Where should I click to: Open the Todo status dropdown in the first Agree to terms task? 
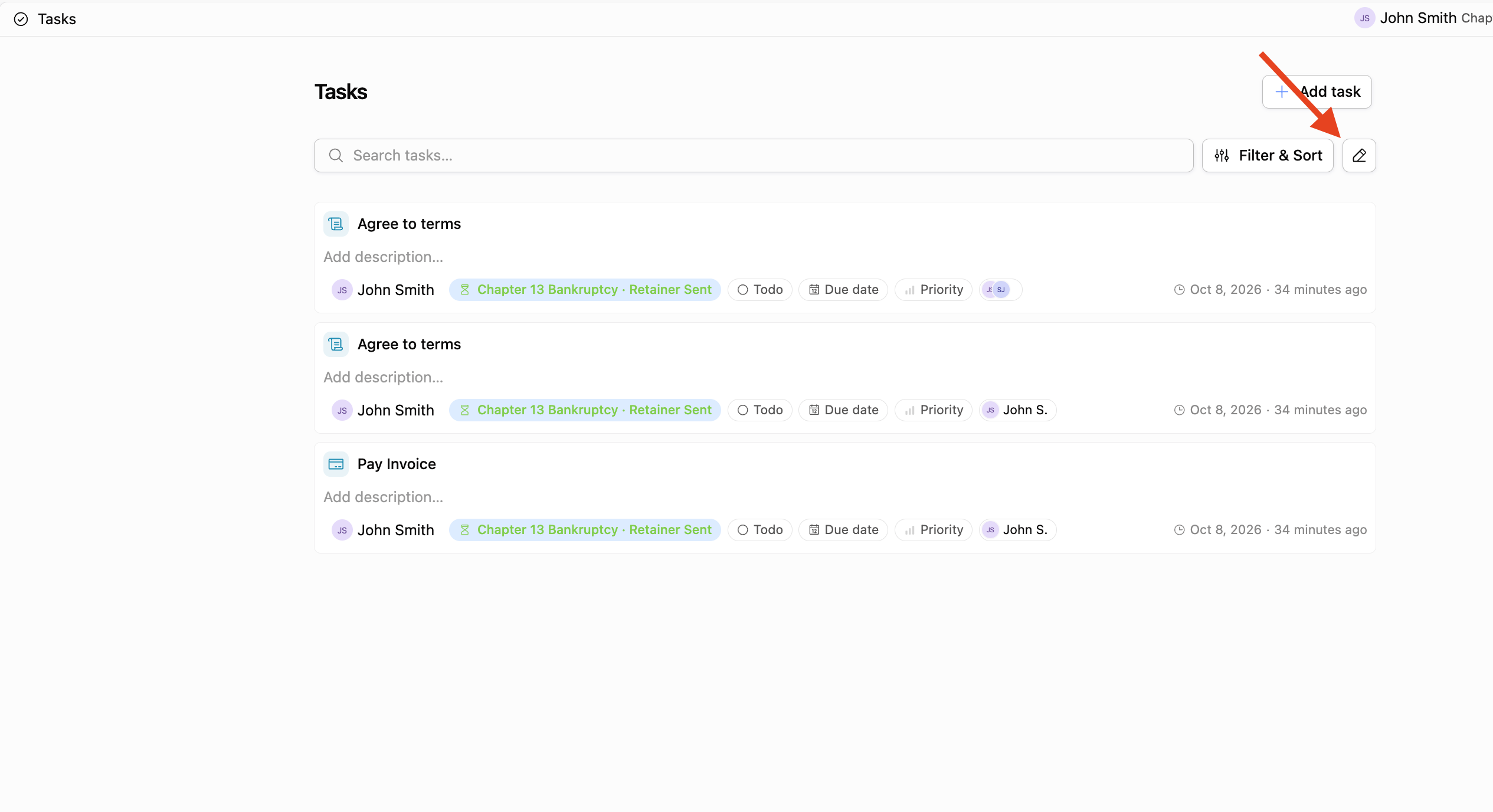(x=760, y=290)
